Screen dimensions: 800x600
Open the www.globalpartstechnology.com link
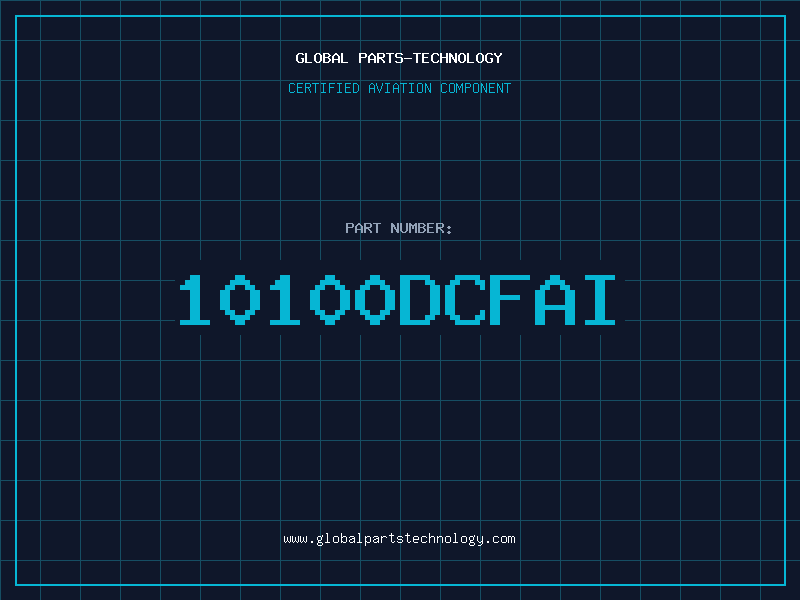coord(399,539)
